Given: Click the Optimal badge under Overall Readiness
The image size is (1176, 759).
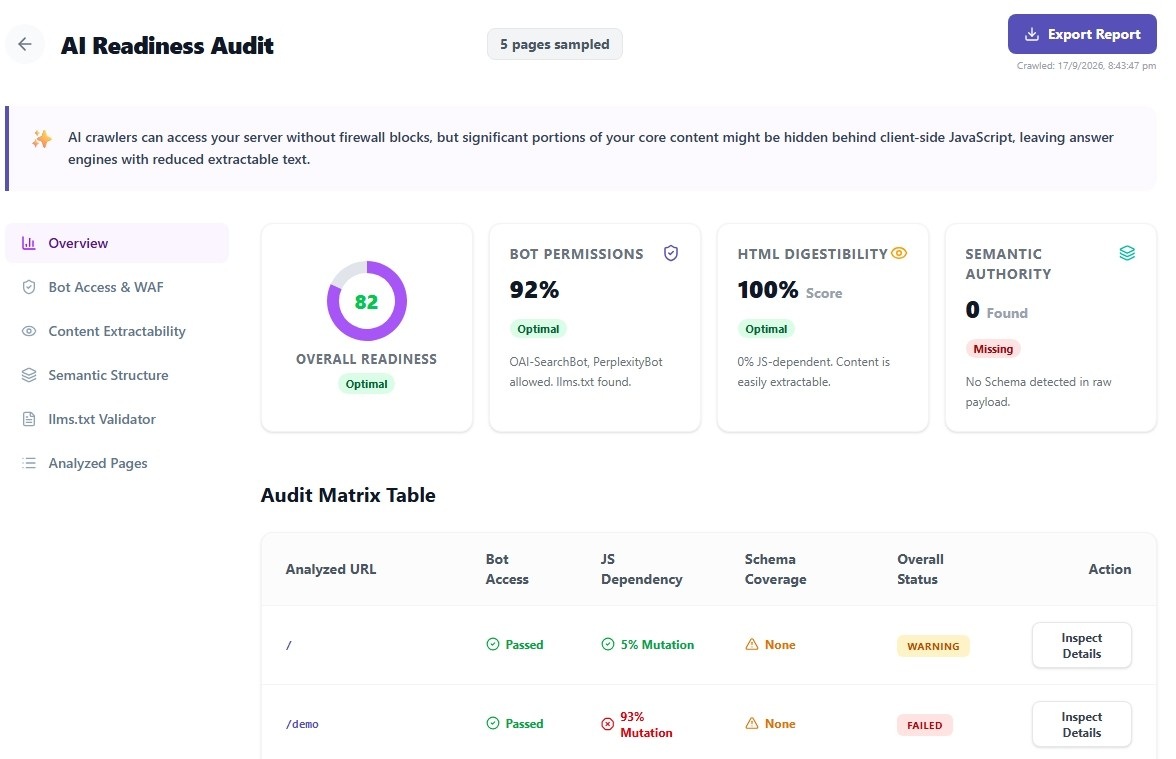Looking at the screenshot, I should click(367, 384).
